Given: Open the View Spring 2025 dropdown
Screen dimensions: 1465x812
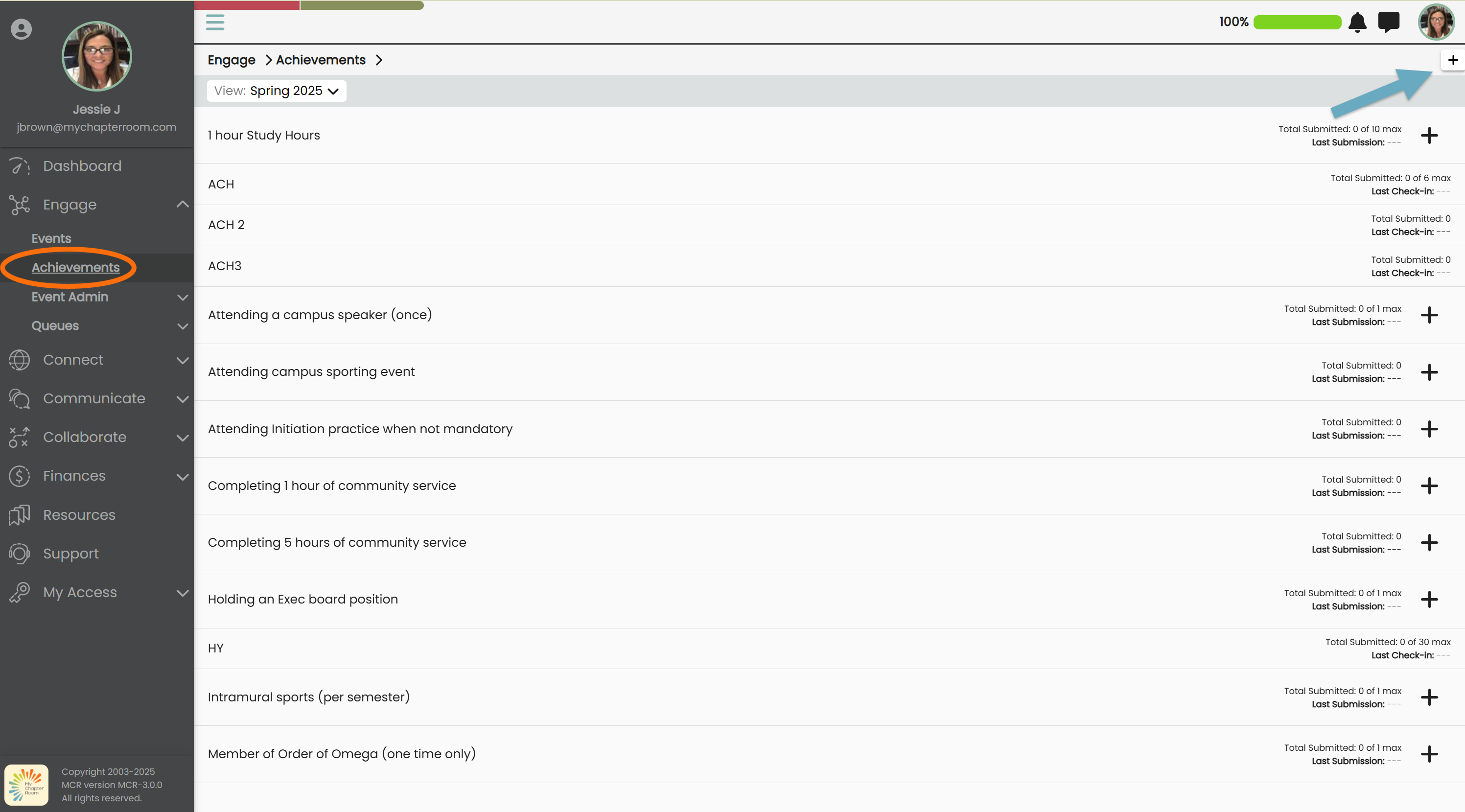Looking at the screenshot, I should pyautogui.click(x=277, y=91).
